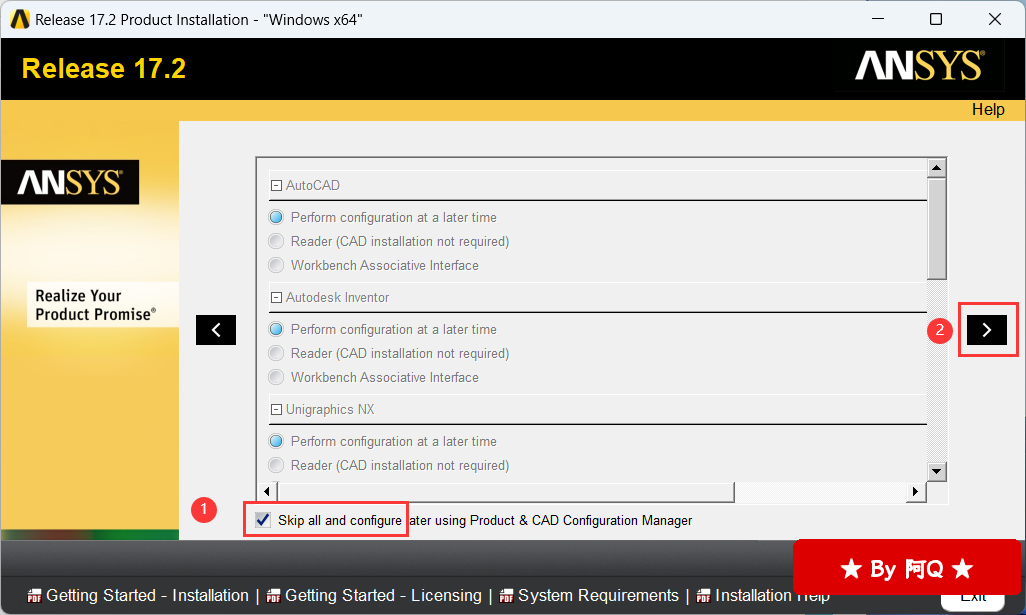Image resolution: width=1026 pixels, height=615 pixels.
Task: Click the previous arrow button
Action: tap(216, 330)
